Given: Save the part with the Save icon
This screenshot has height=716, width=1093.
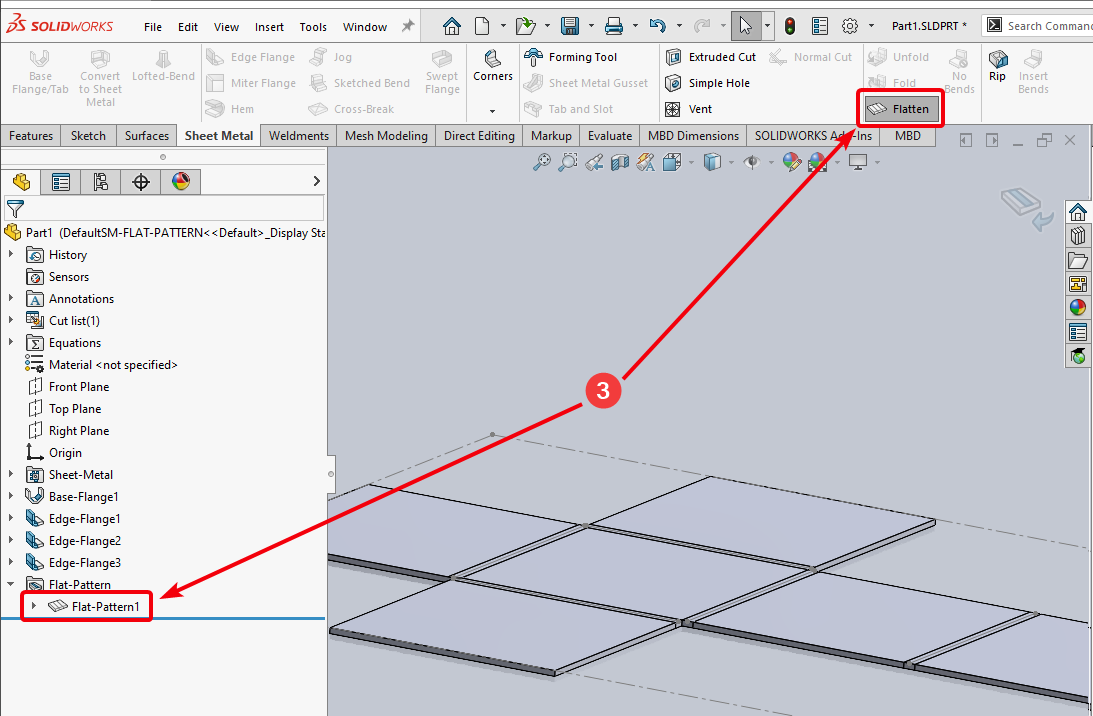Looking at the screenshot, I should (x=570, y=26).
